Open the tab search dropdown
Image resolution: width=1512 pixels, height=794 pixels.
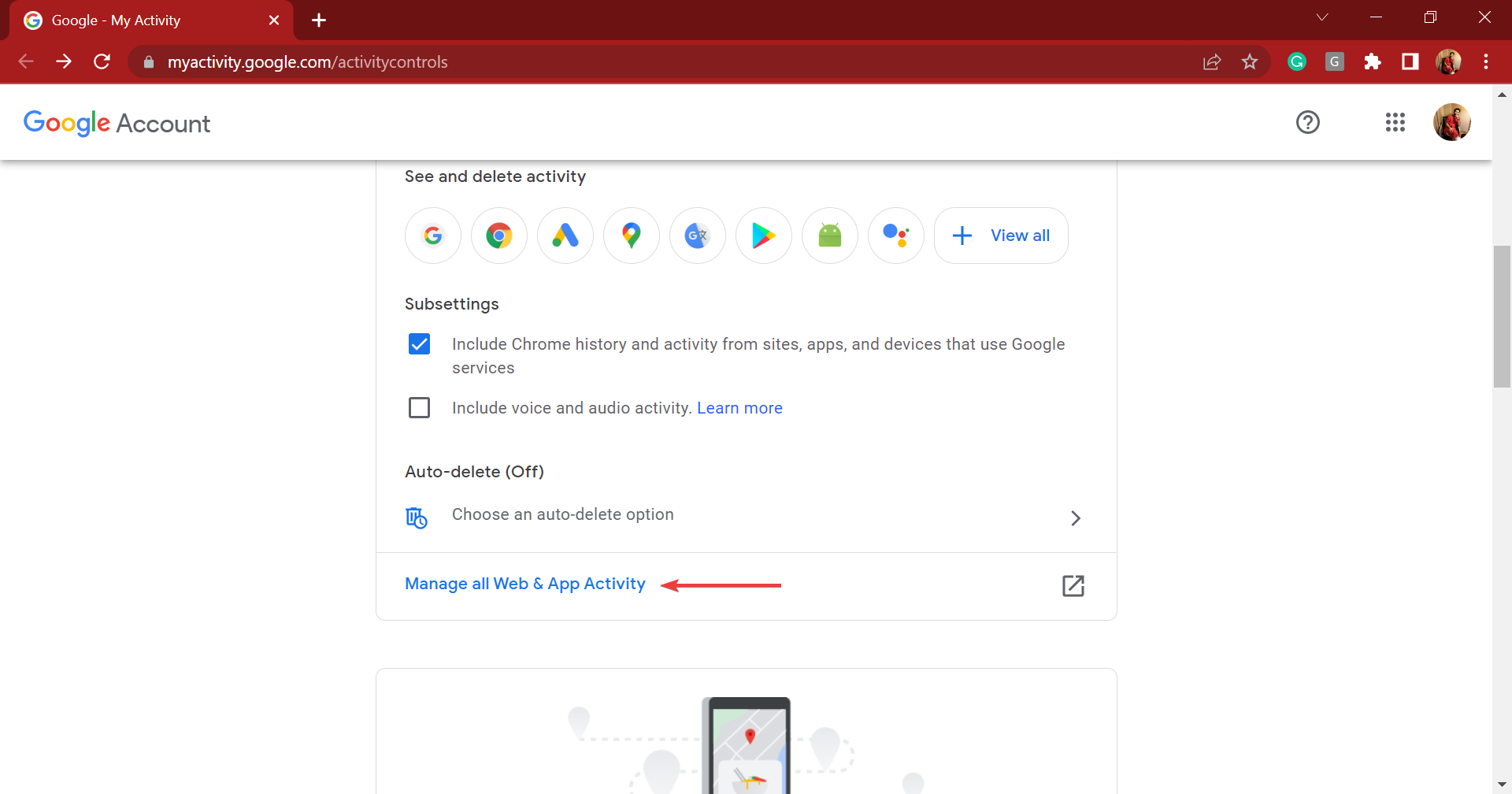[1322, 17]
